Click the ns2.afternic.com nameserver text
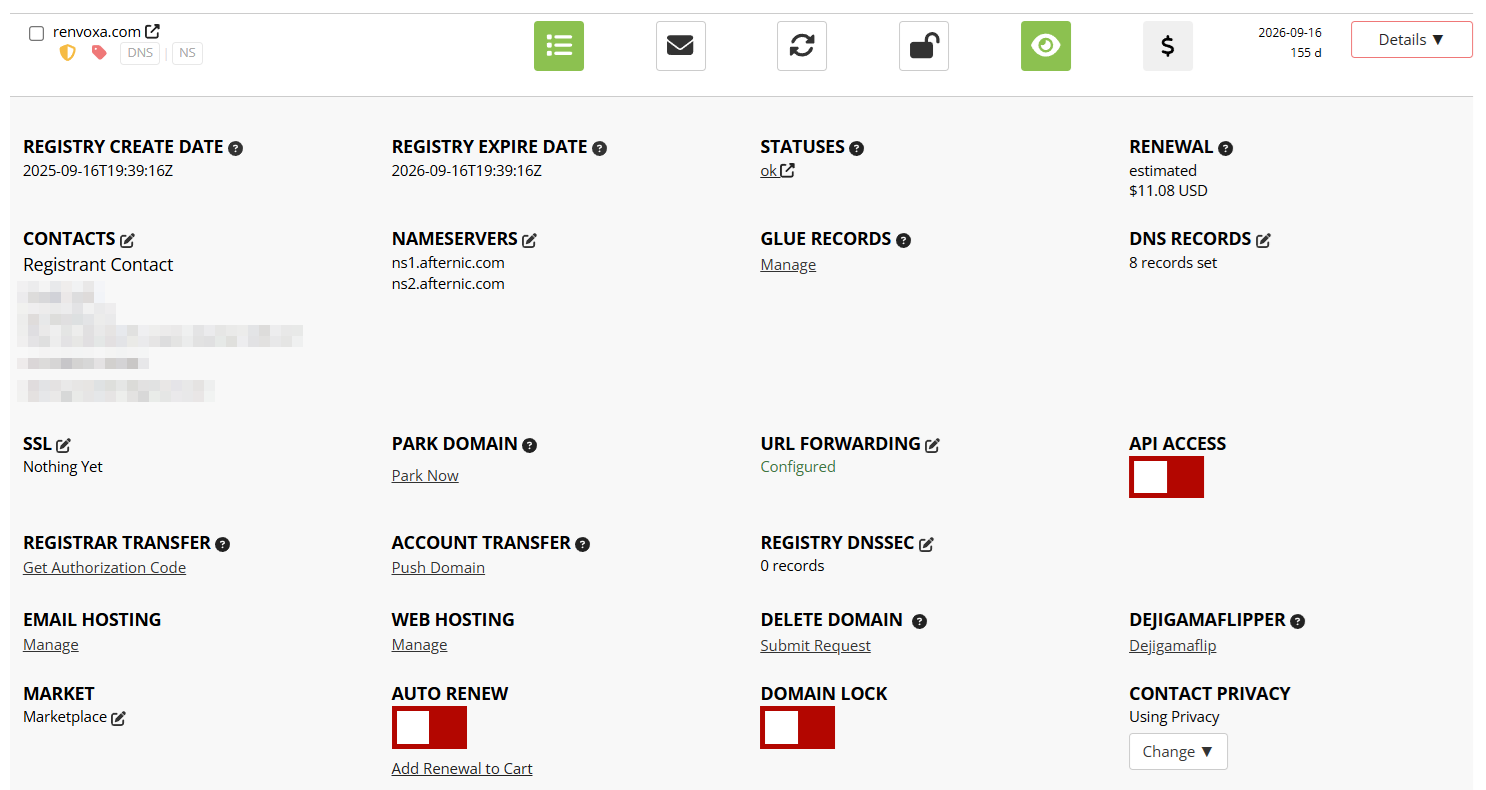This screenshot has width=1486, height=790. pyautogui.click(x=448, y=284)
